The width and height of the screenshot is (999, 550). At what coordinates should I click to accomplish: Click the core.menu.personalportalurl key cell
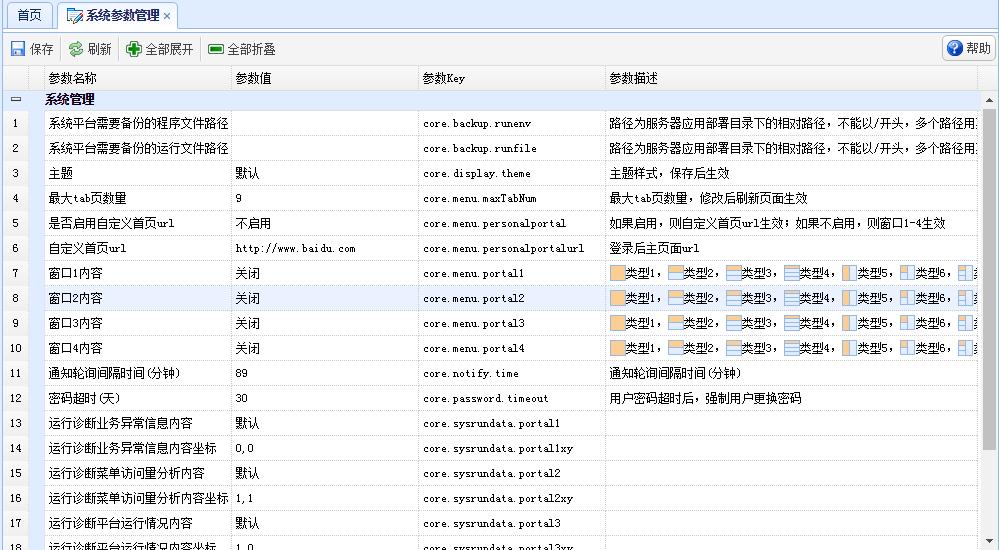[512, 248]
